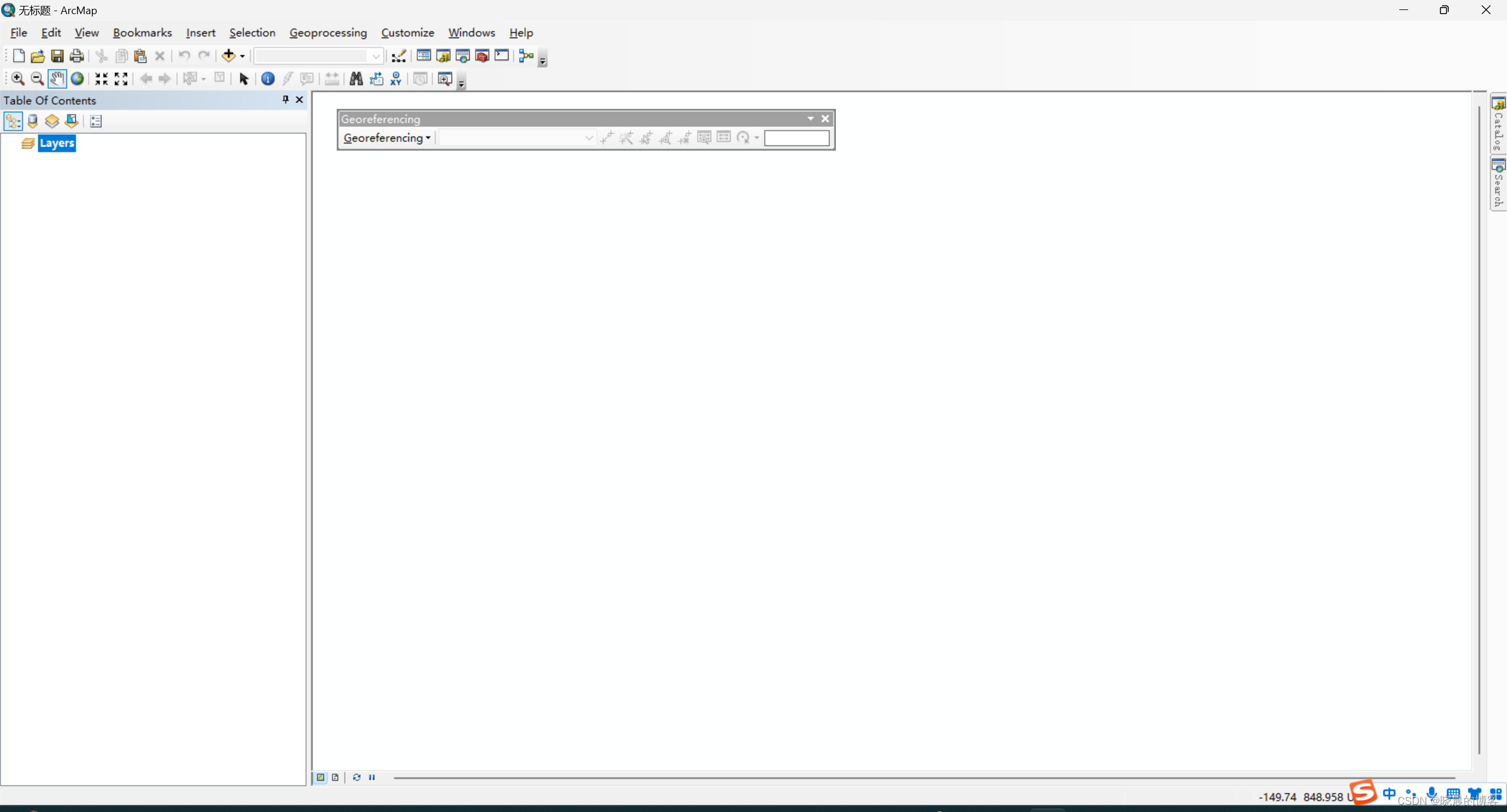The height and width of the screenshot is (812, 1507).
Task: List layers by drawing order
Action: coord(13,121)
